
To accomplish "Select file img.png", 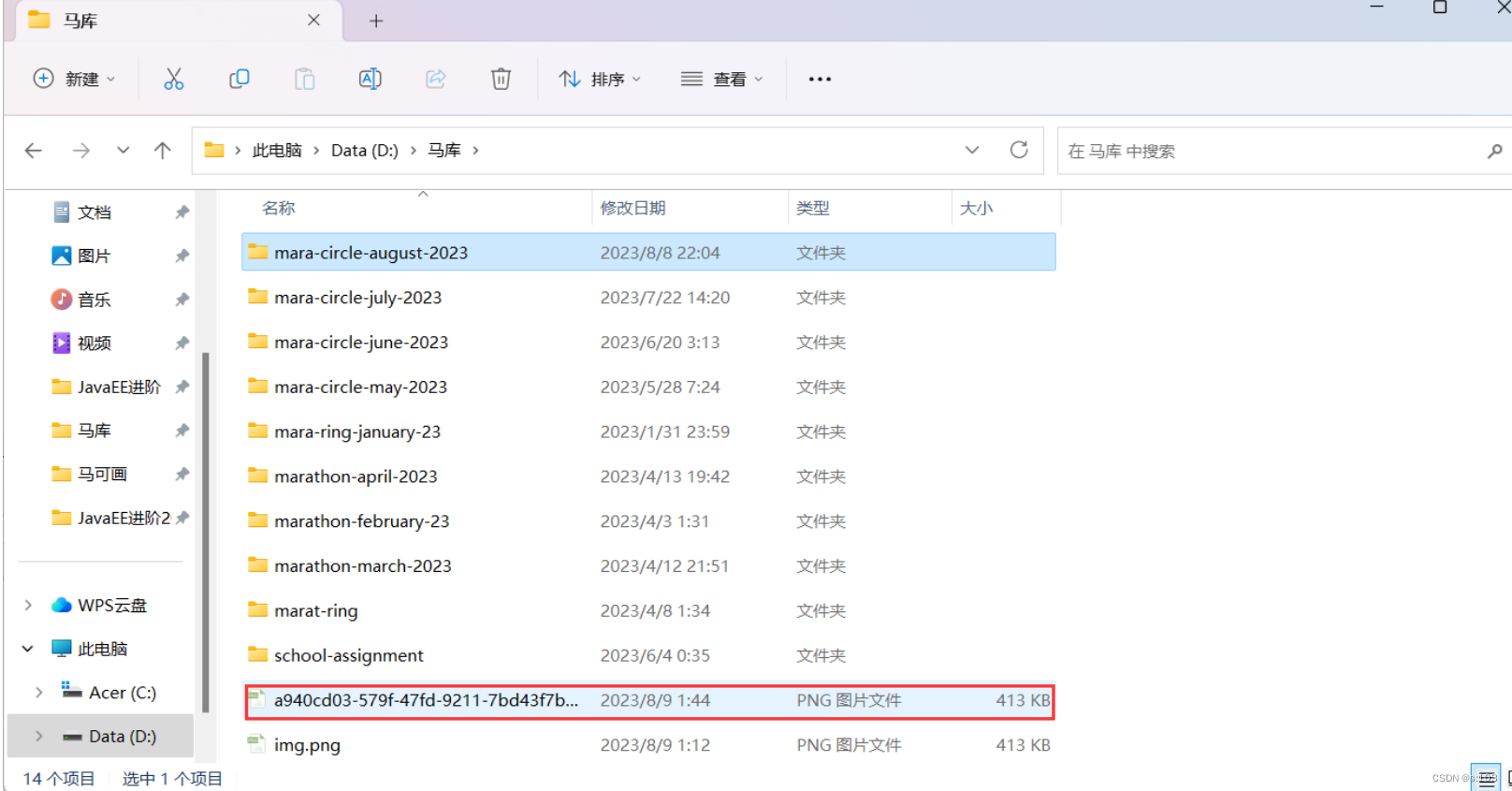I will coord(648,745).
